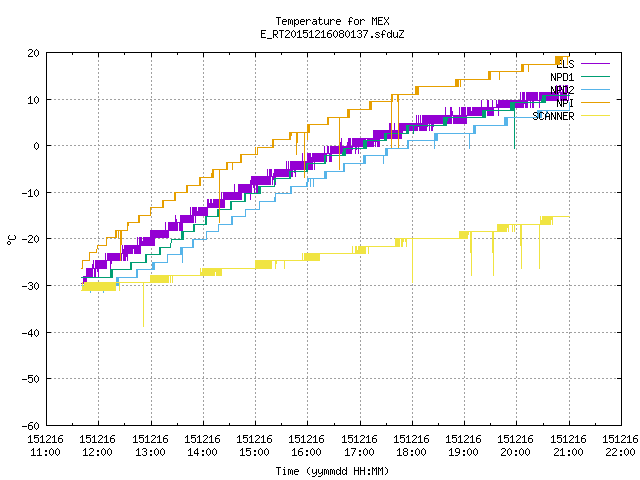Click the 16:00 time tick label

click(307, 452)
